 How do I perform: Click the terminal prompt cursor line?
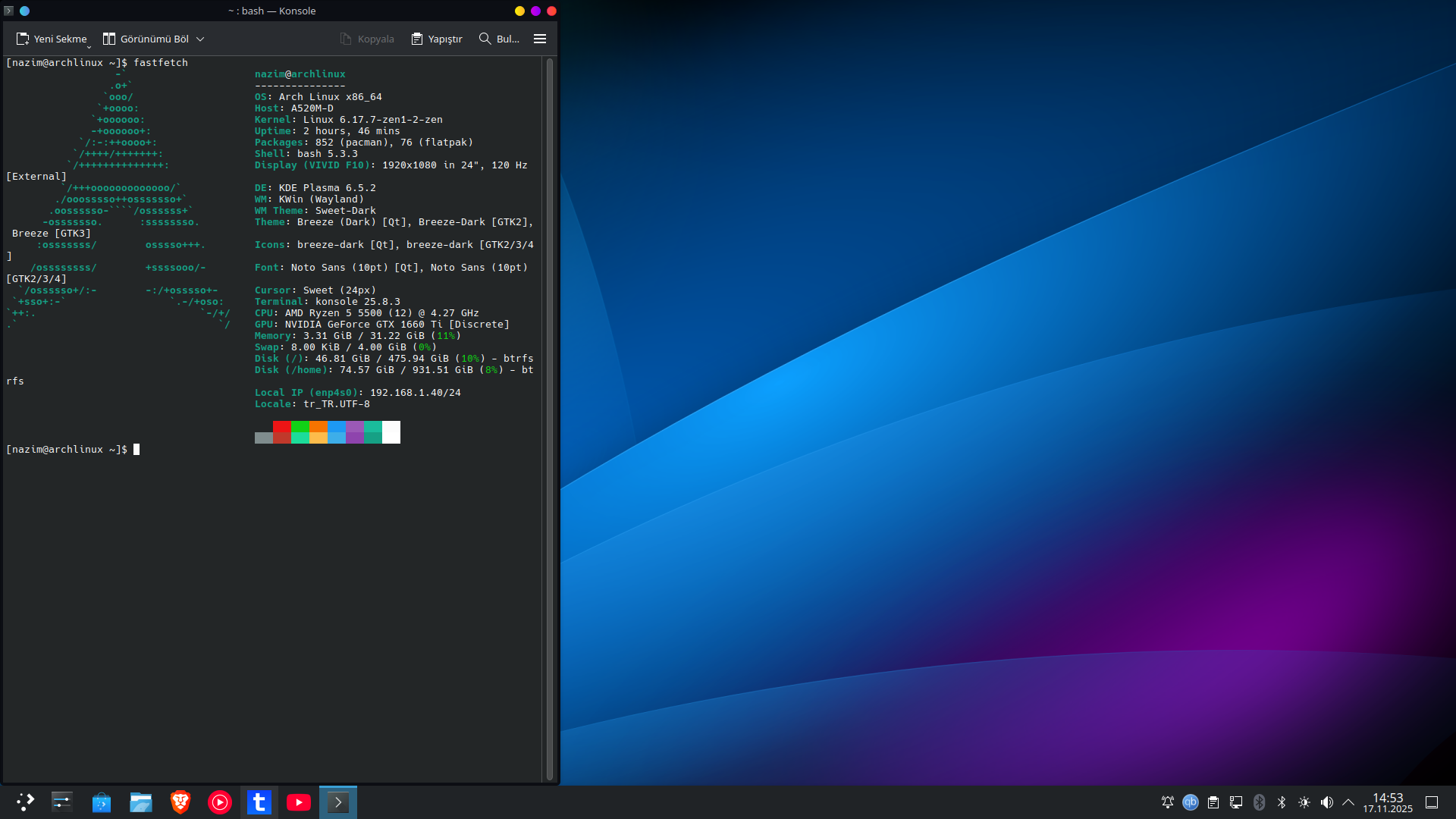[x=73, y=450]
